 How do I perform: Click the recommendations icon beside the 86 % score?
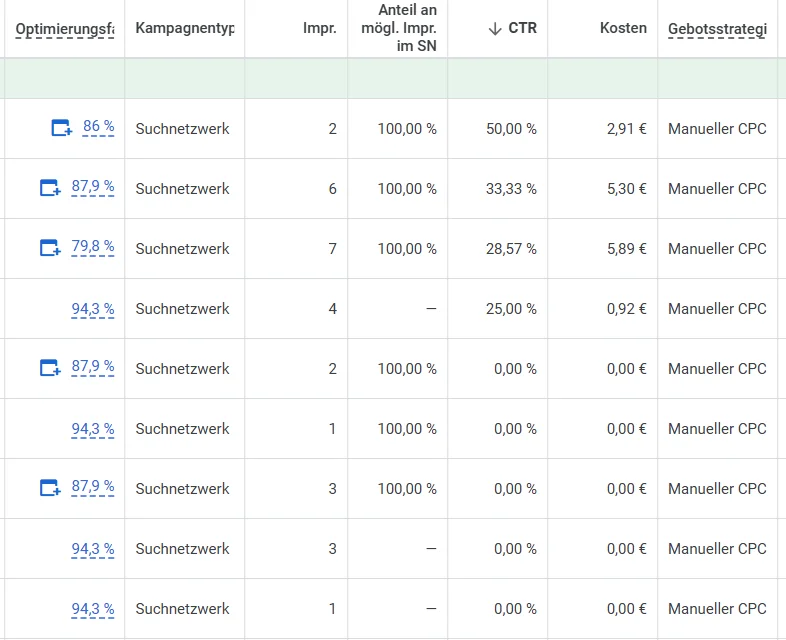(61, 128)
